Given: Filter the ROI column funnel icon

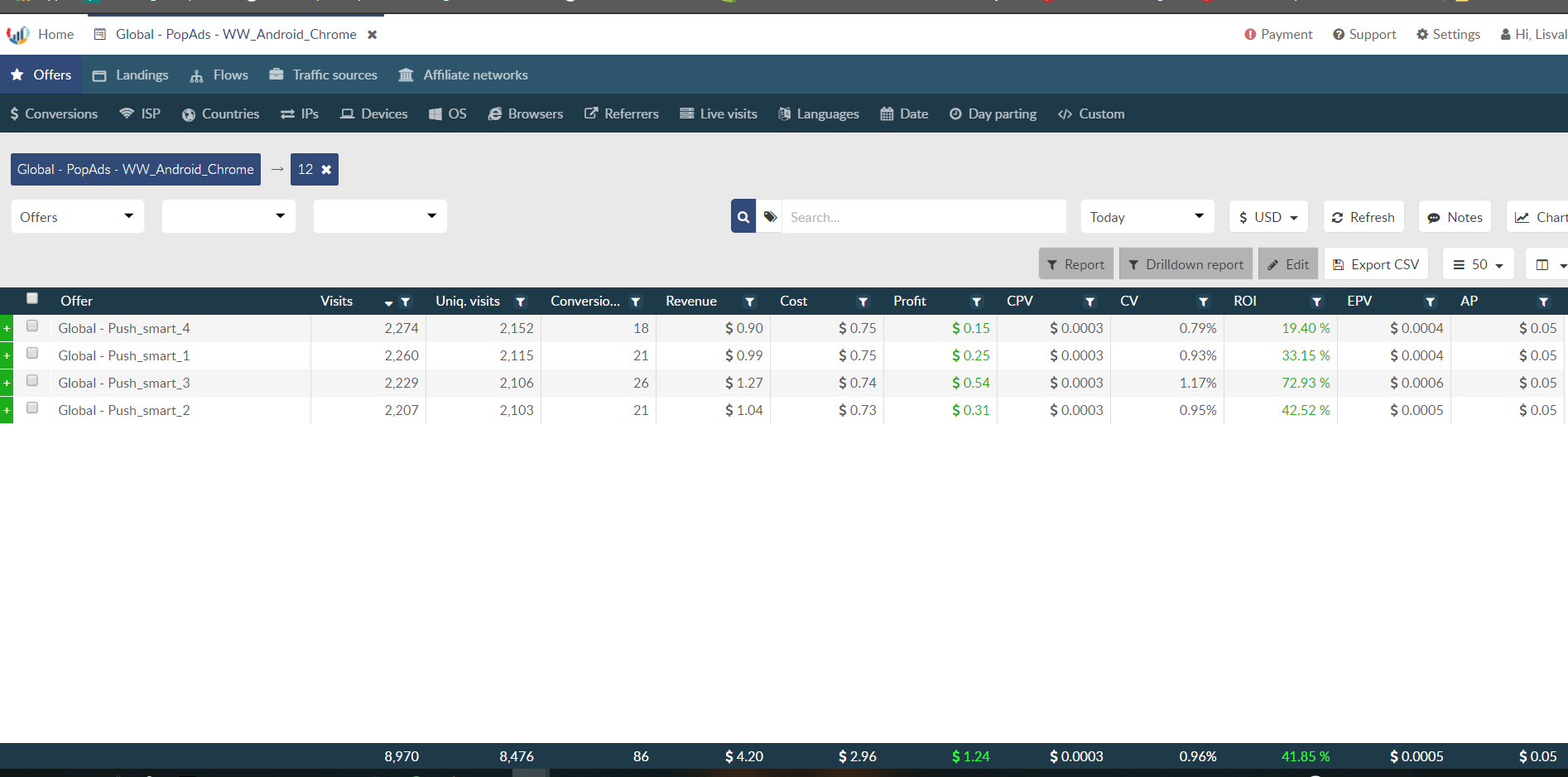Looking at the screenshot, I should tap(1316, 302).
